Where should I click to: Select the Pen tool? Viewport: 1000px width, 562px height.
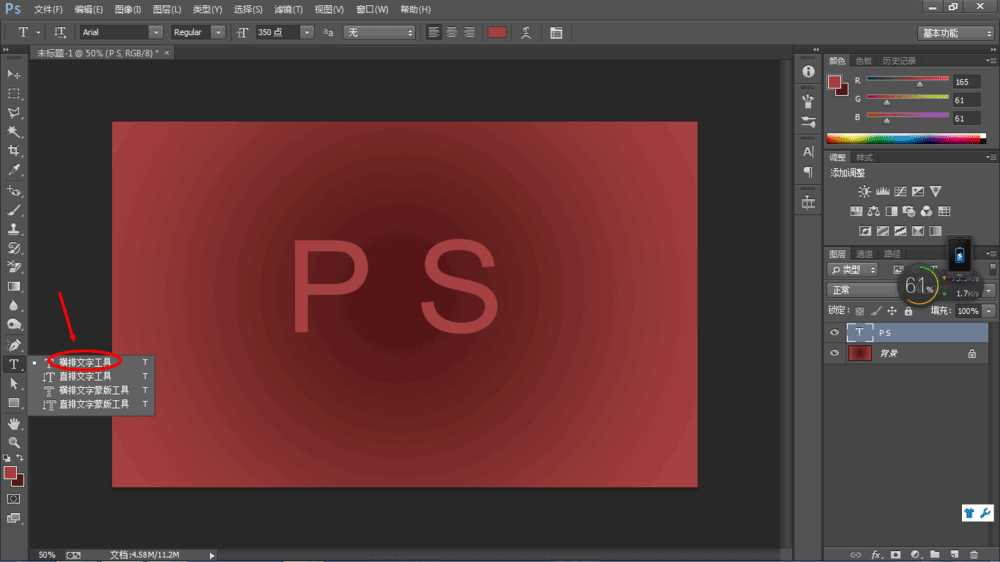(14, 345)
